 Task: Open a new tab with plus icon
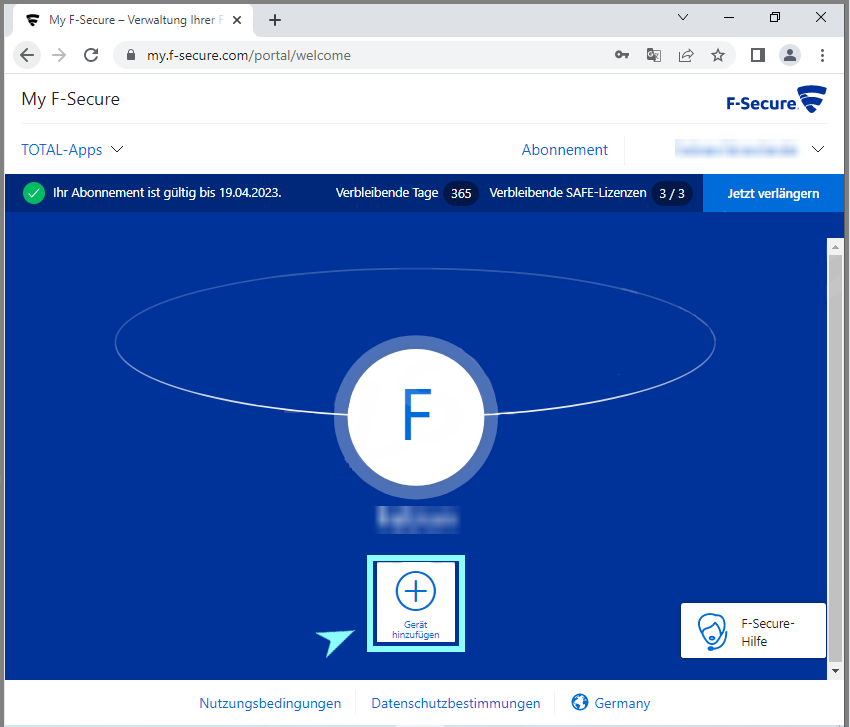275,20
